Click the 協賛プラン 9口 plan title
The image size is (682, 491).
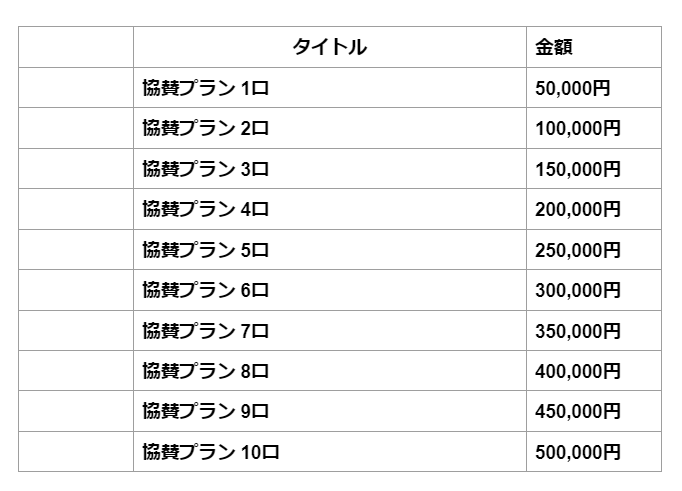[206, 411]
